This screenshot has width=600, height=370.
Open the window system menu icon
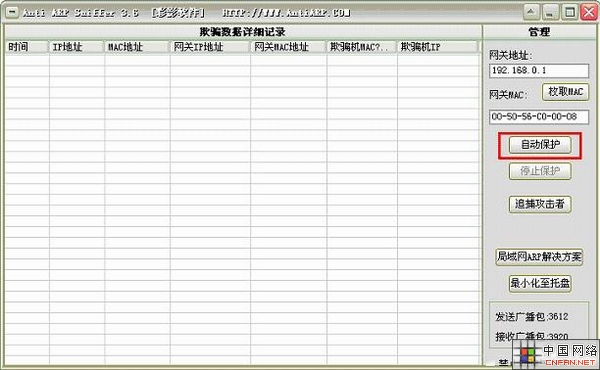tap(12, 12)
